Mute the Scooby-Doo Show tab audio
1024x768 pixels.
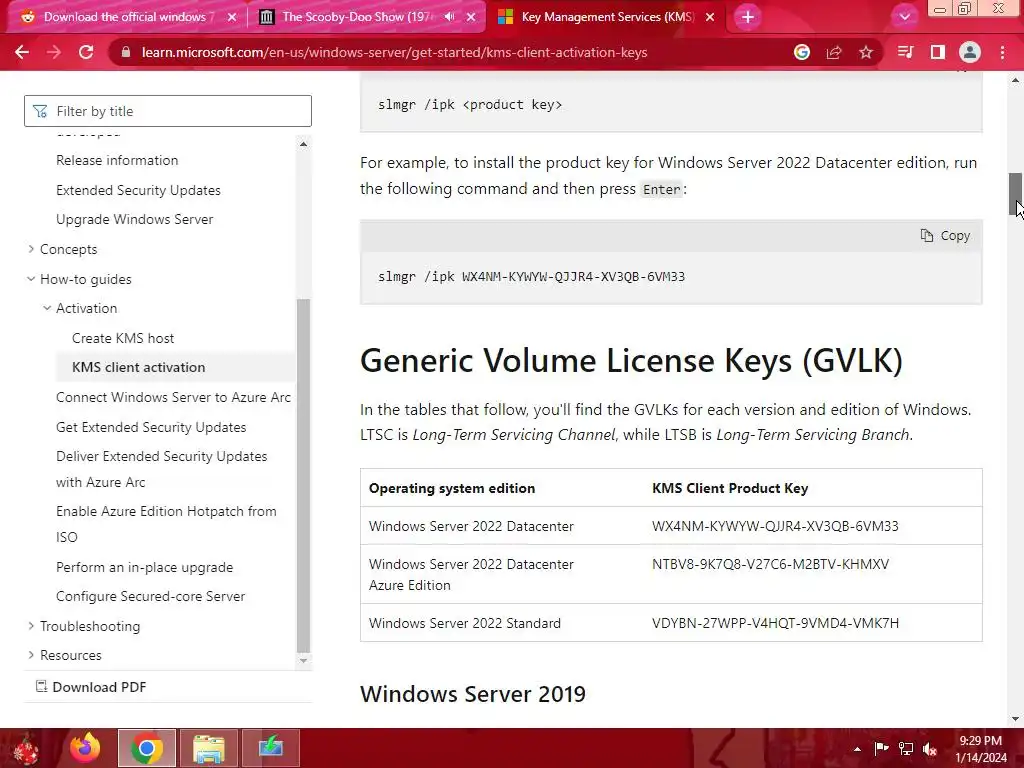click(449, 17)
